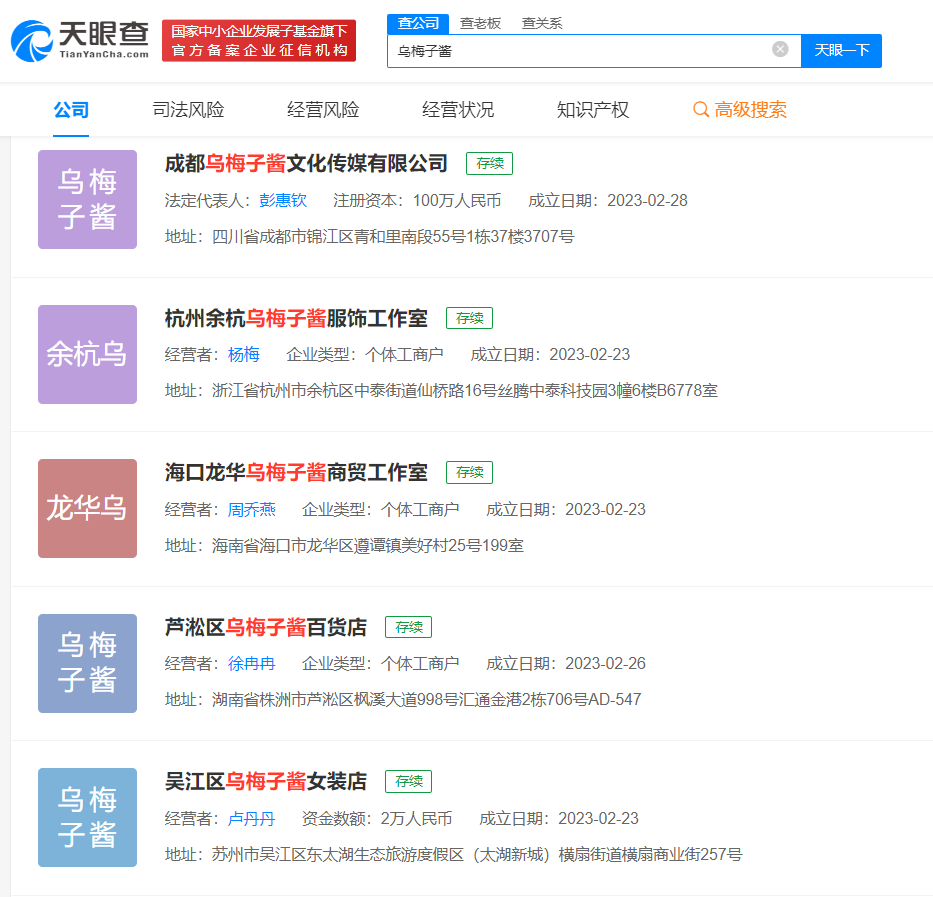Click the red 龙华乌 company logo thumbnail
The height and width of the screenshot is (897, 933).
pos(87,508)
